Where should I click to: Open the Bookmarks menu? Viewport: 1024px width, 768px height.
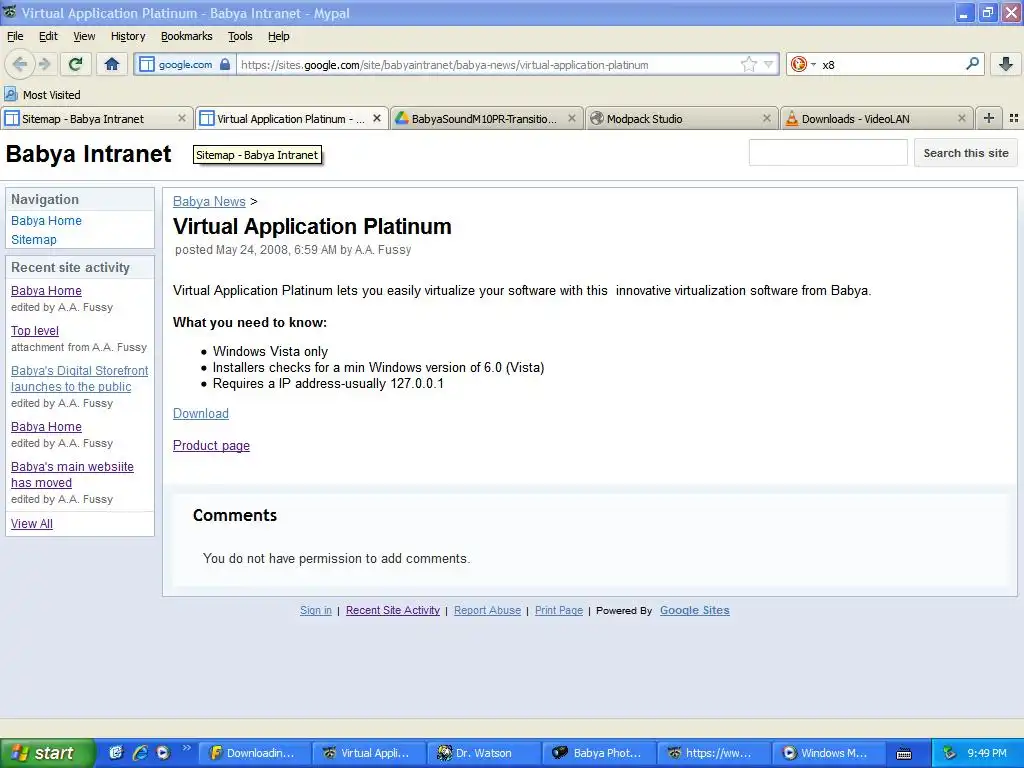click(187, 36)
